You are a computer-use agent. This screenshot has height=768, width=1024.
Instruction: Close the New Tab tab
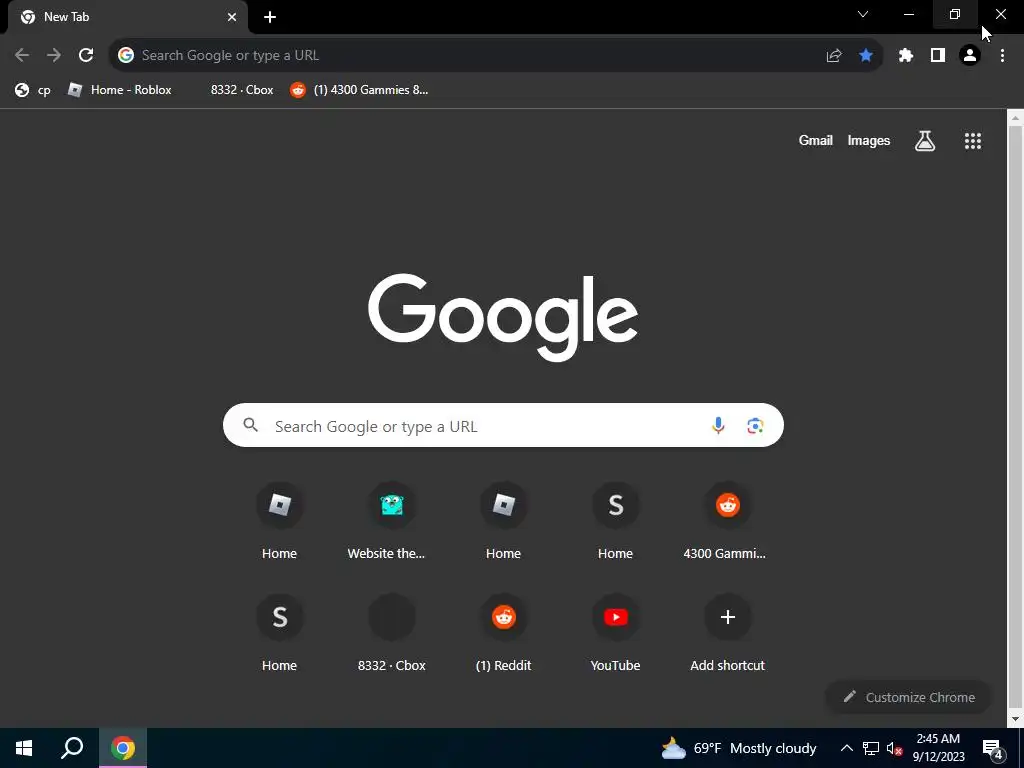(x=232, y=17)
